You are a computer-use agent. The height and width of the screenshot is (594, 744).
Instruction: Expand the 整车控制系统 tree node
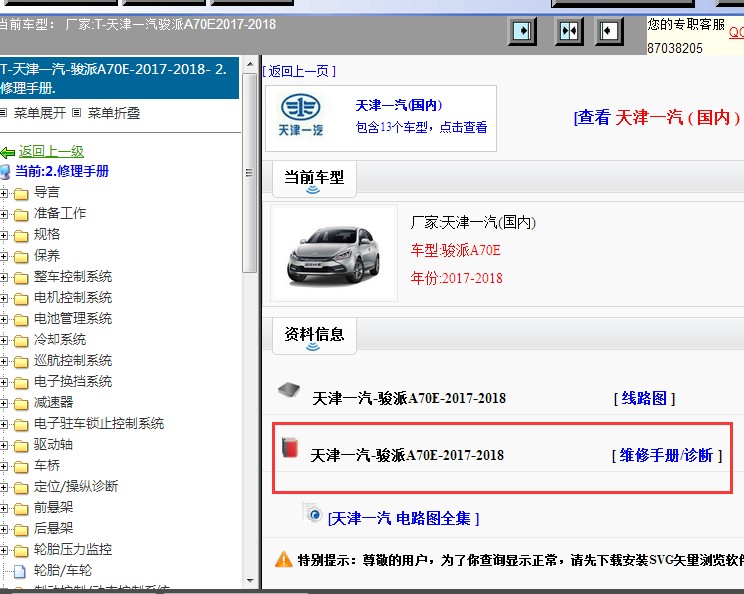point(4,278)
